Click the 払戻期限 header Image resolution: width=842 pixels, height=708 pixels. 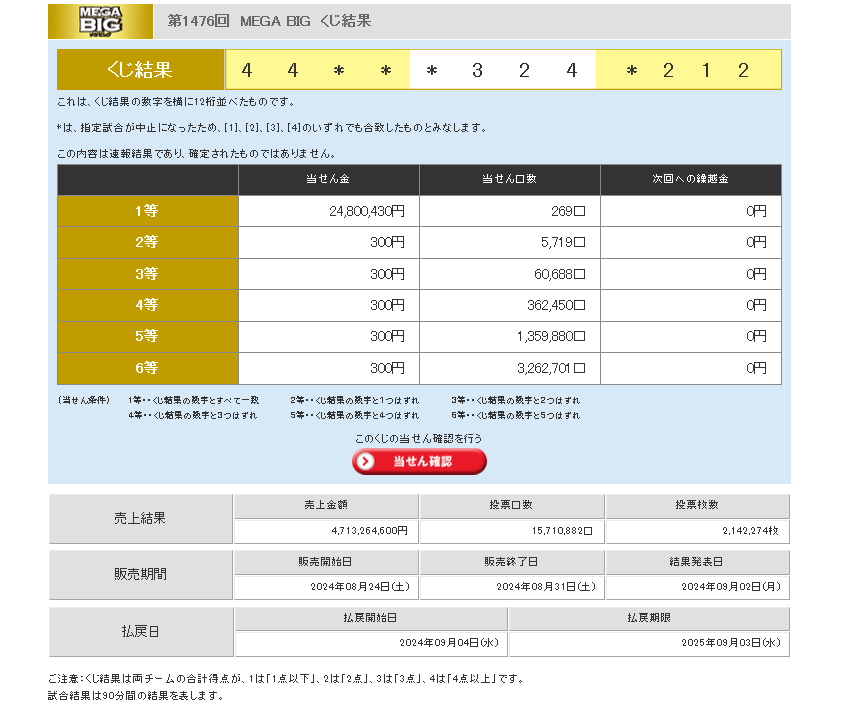(649, 618)
